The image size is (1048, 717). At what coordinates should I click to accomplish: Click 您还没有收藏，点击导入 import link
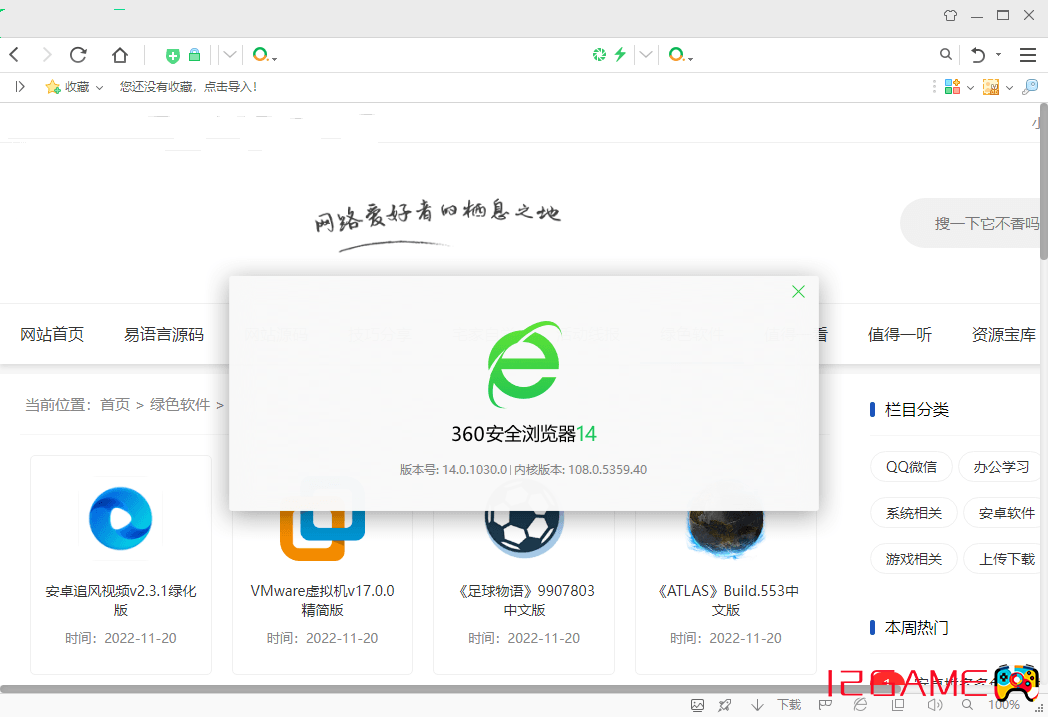point(188,87)
